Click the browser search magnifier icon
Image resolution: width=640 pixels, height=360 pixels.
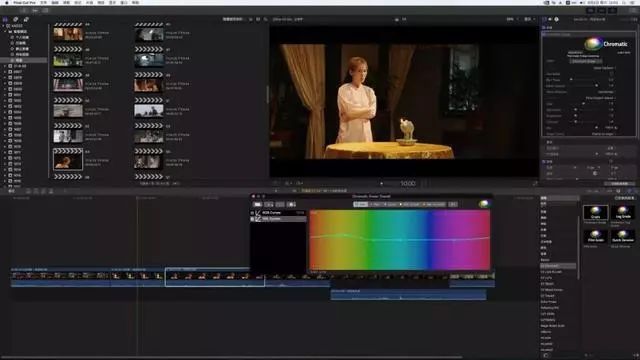point(266,19)
